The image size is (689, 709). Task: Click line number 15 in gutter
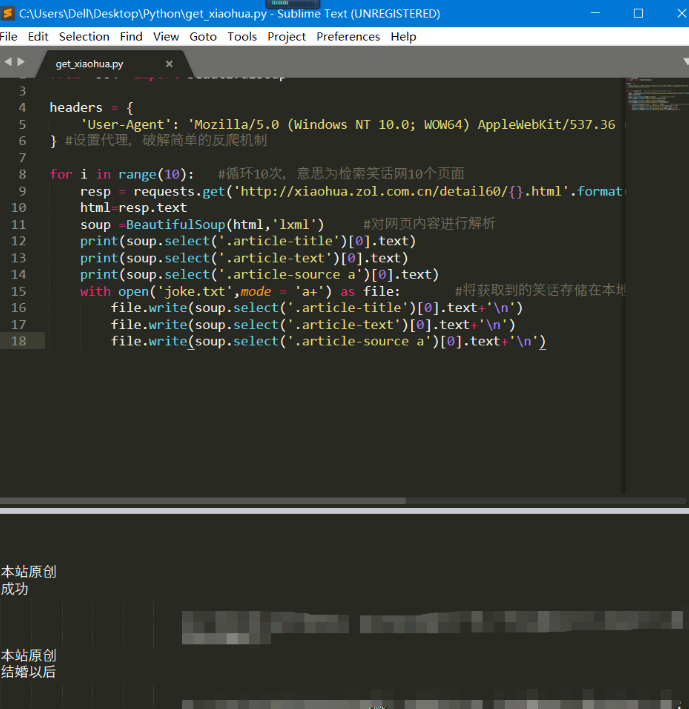pos(19,291)
